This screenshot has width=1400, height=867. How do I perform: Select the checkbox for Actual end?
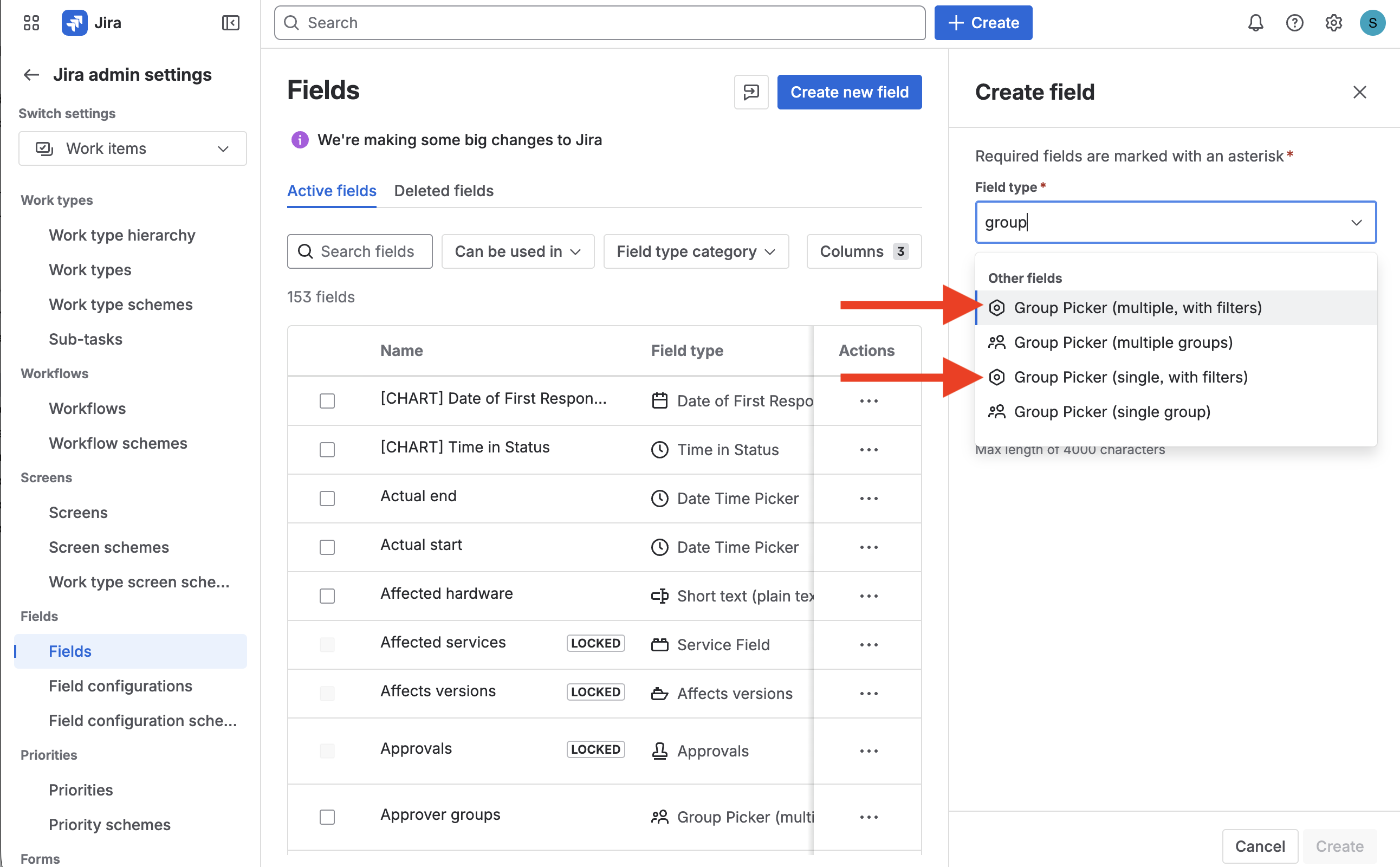pos(327,499)
